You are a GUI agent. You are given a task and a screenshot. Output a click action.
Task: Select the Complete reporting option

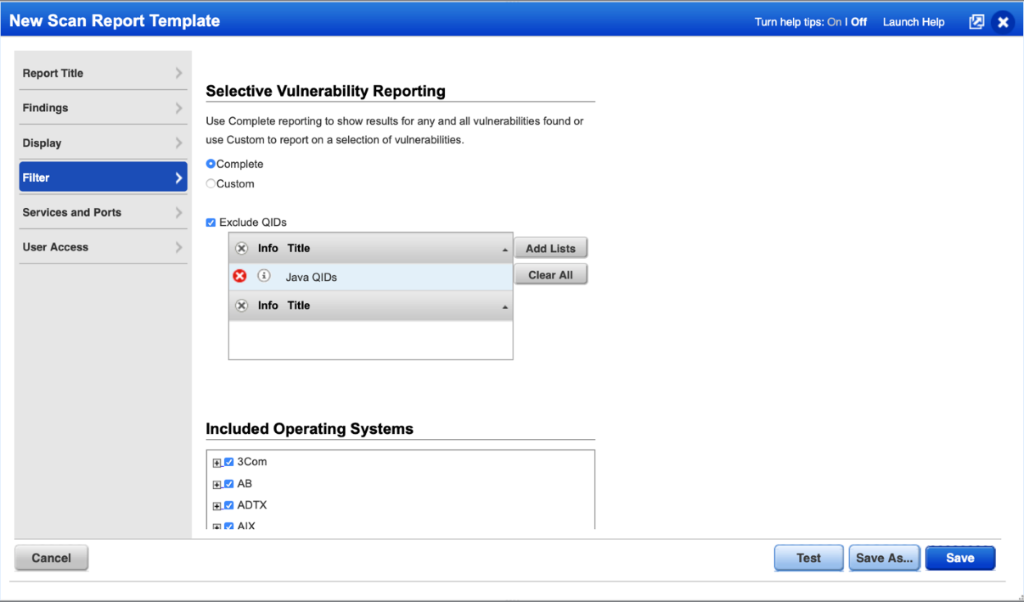210,164
